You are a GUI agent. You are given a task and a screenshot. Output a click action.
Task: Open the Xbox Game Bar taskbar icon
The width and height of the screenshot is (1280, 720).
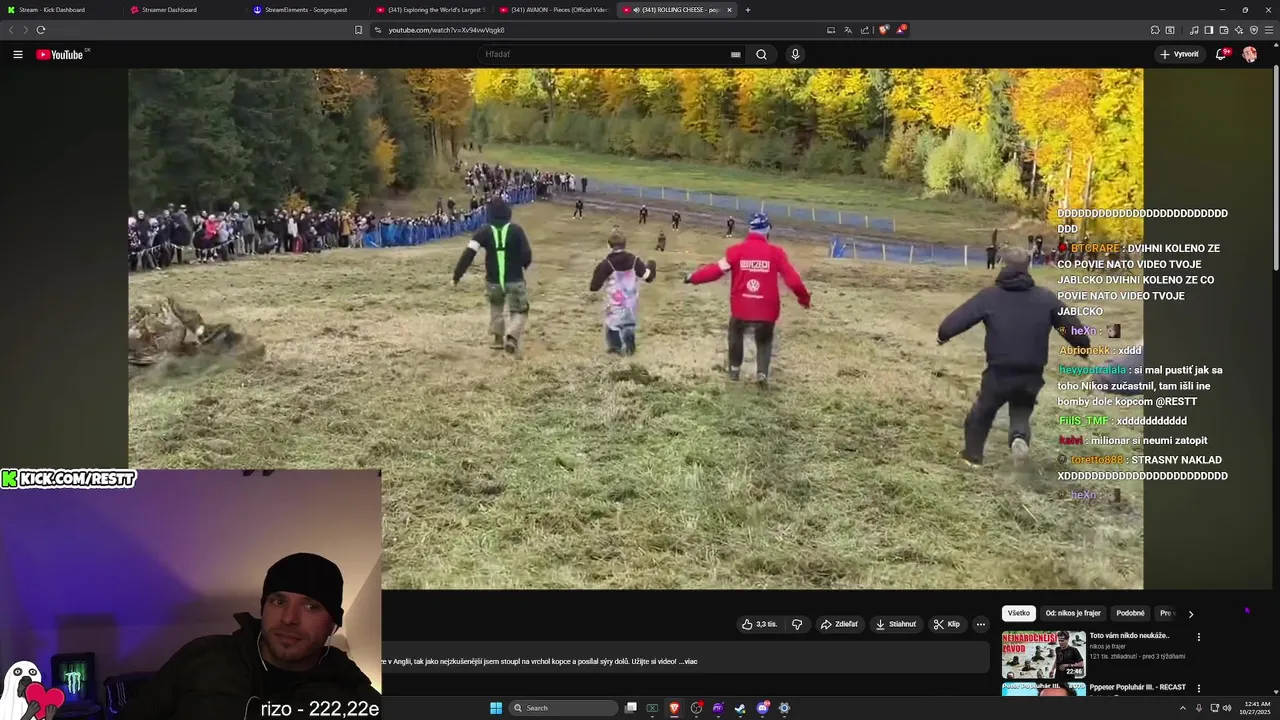click(x=652, y=708)
